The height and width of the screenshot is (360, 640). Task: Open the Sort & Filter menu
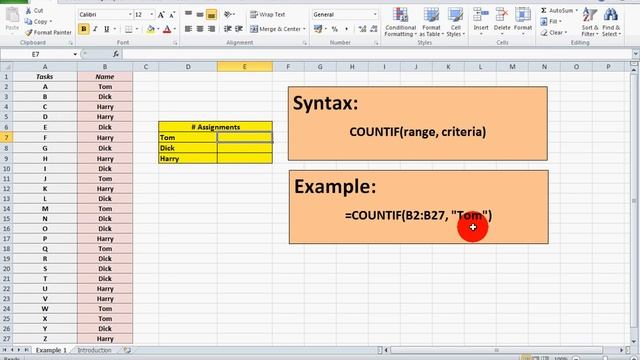coord(590,22)
